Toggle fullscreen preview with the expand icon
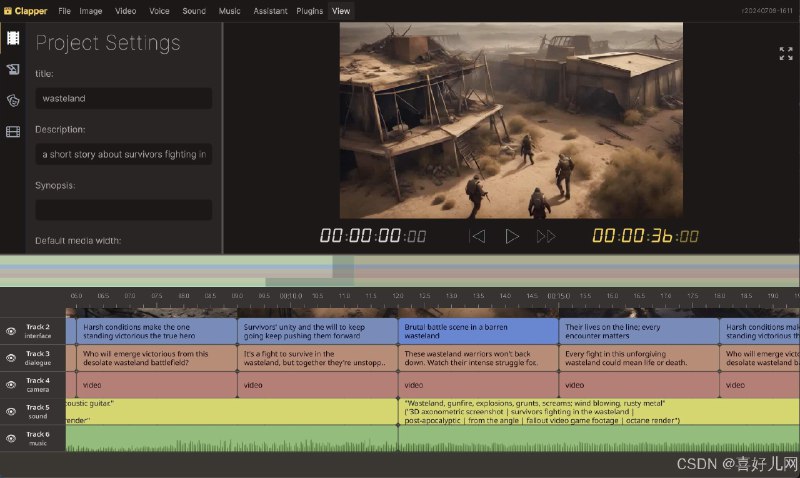800x478 pixels. coord(785,54)
